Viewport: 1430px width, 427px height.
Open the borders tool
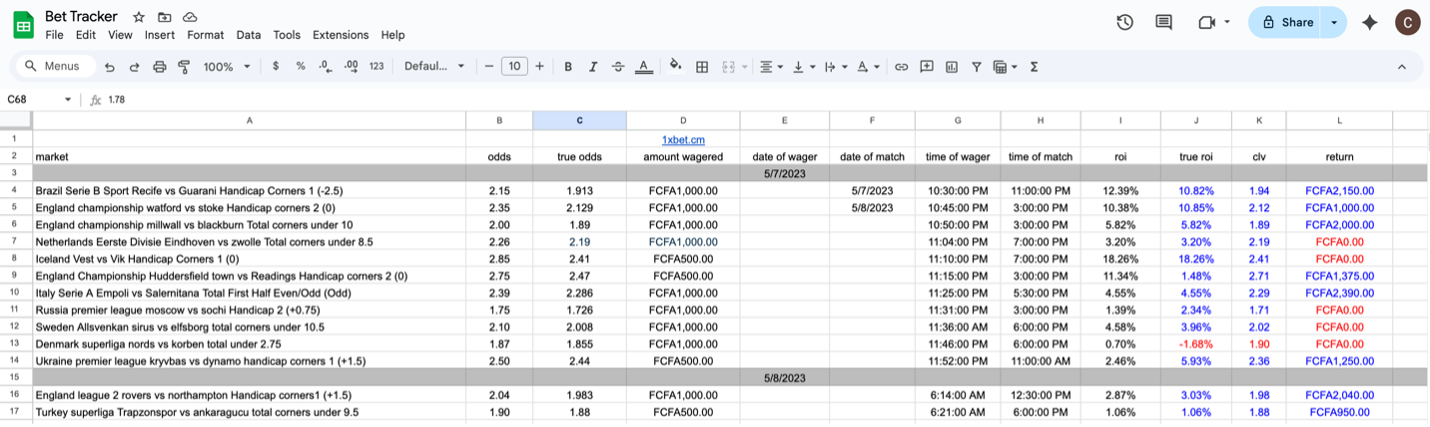point(702,67)
